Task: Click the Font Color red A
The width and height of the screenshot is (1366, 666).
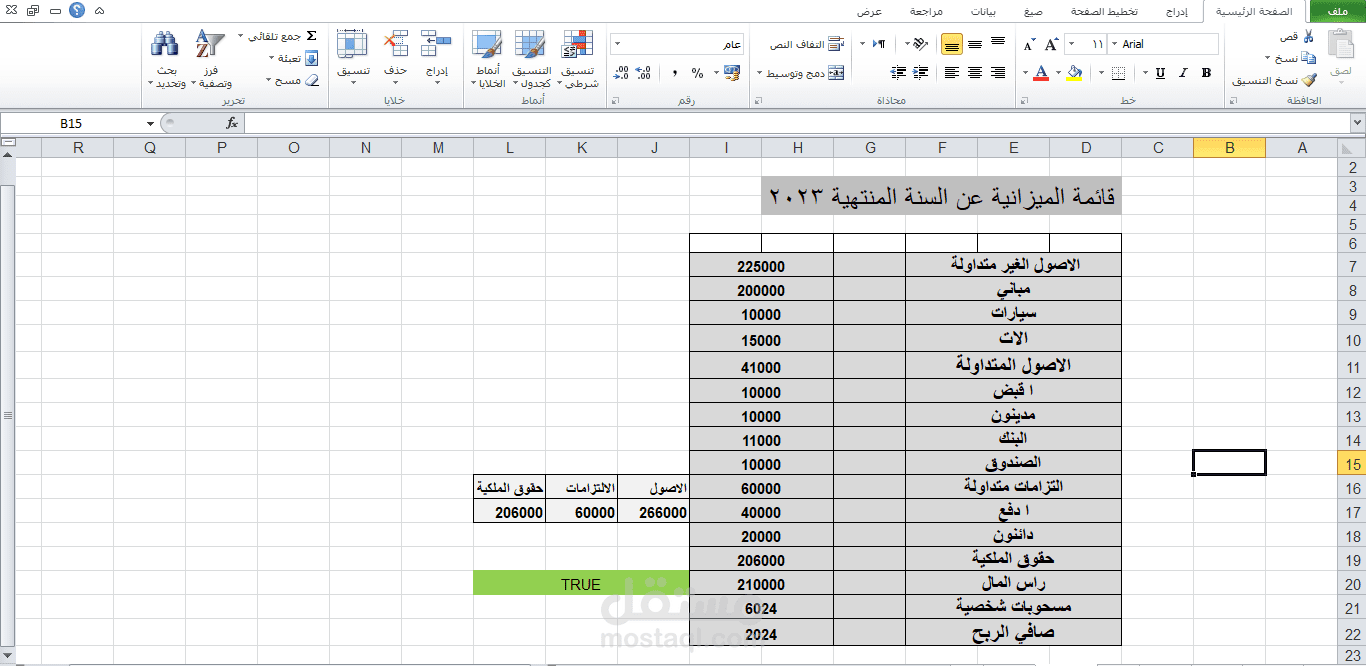Action: click(x=1041, y=73)
